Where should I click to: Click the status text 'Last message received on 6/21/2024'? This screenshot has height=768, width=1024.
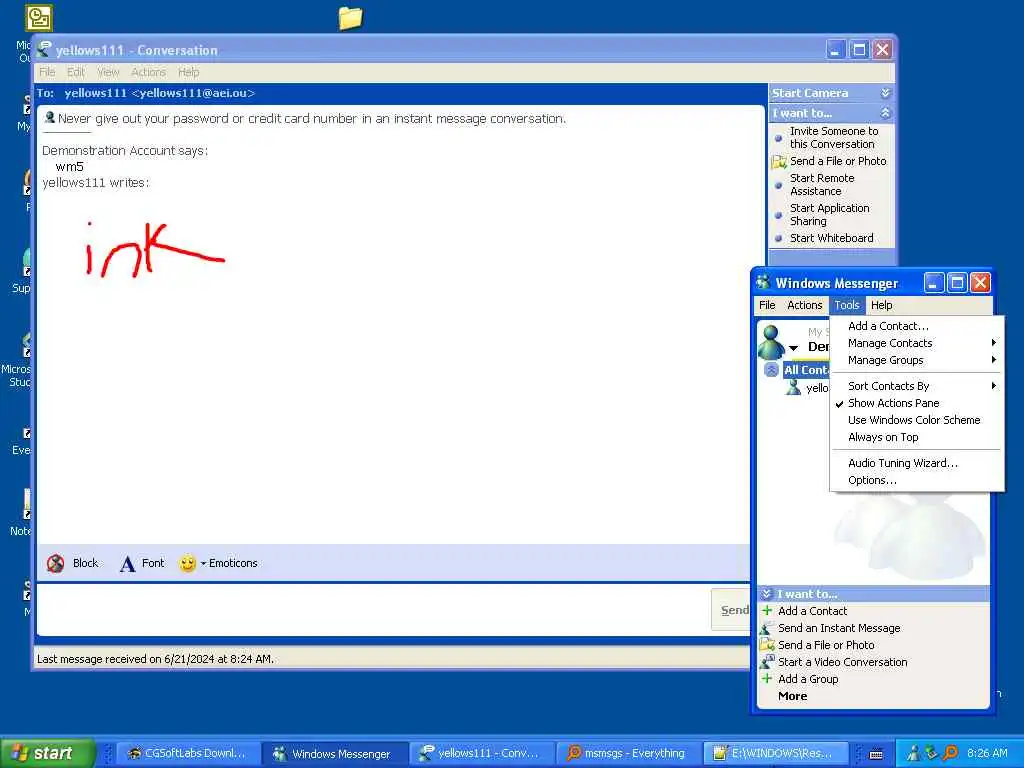point(155,659)
